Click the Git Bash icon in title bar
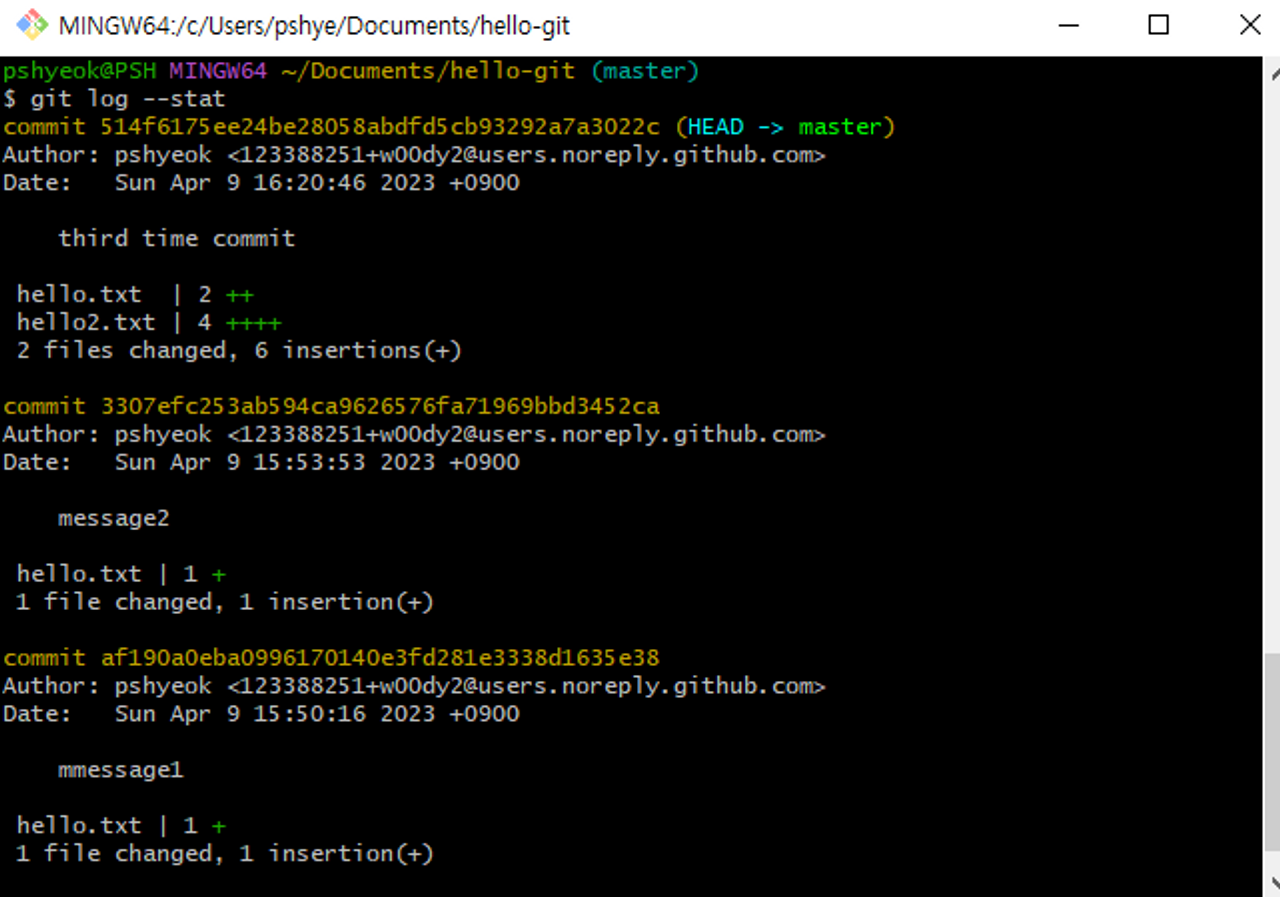The height and width of the screenshot is (897, 1280). (x=32, y=24)
